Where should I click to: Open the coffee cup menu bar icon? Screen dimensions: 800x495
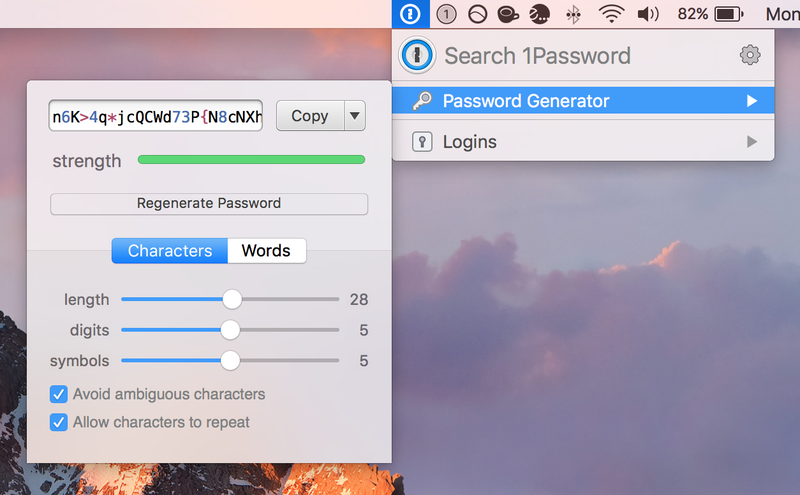click(508, 14)
